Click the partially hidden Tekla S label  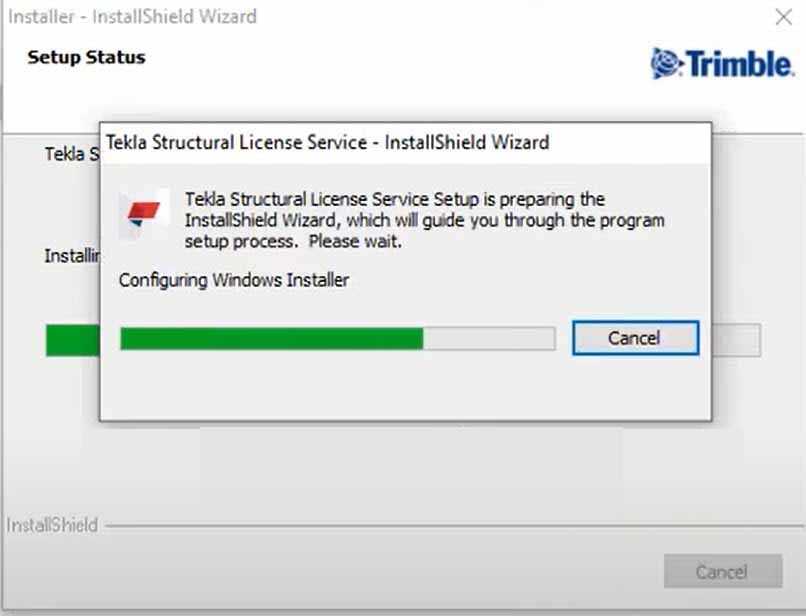pyautogui.click(x=72, y=154)
